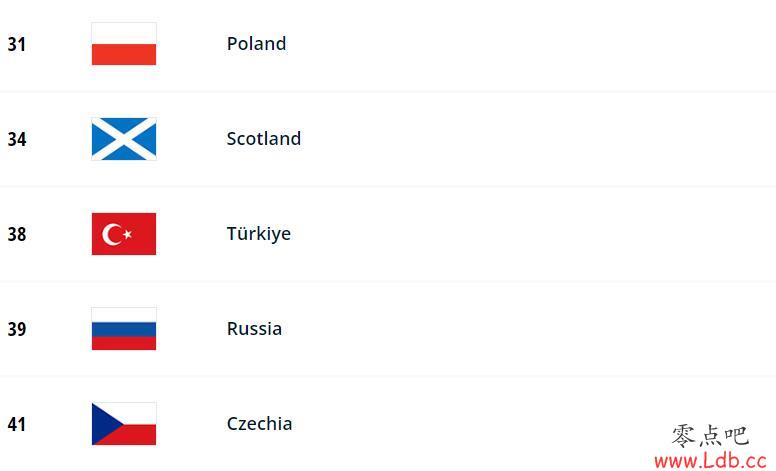Click the empty area of the Russia row

(x=530, y=329)
